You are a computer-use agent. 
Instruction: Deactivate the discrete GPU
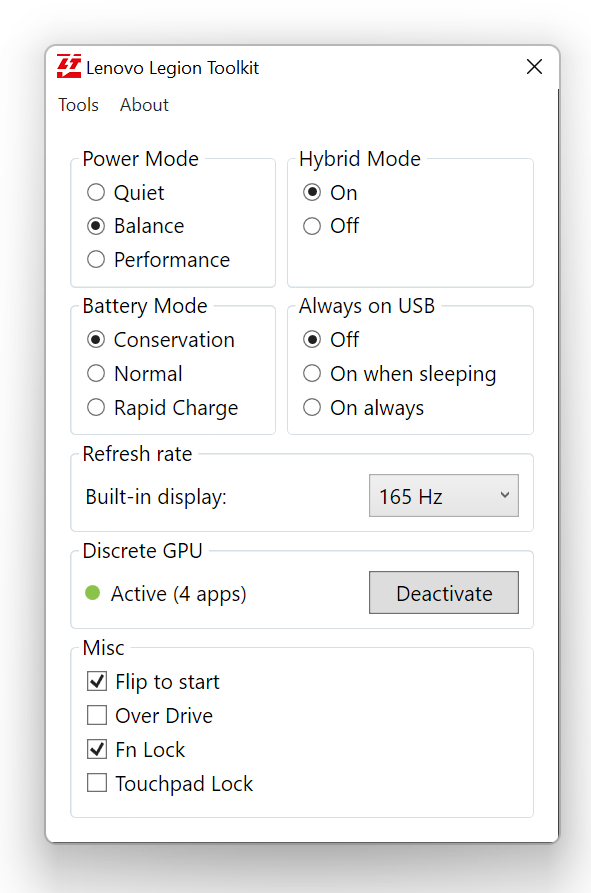pyautogui.click(x=444, y=593)
